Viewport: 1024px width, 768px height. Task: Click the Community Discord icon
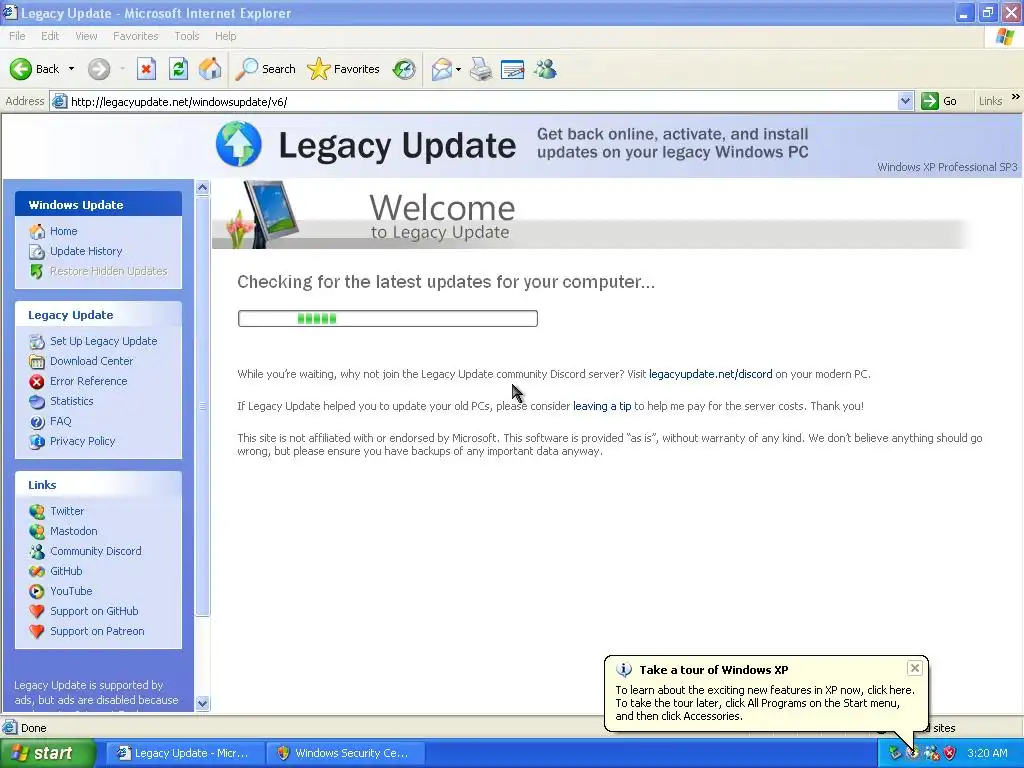(x=37, y=551)
